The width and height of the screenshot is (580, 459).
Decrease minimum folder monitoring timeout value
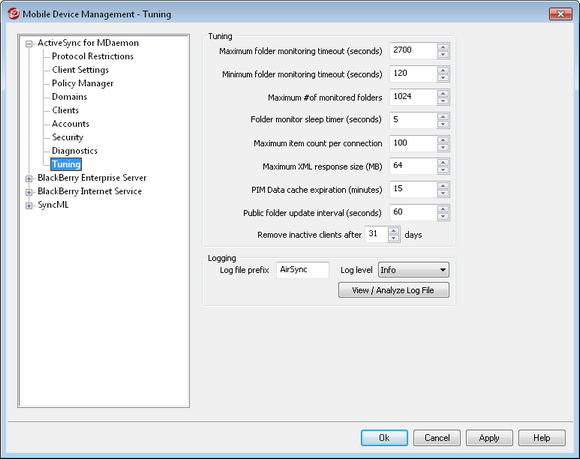[443, 78]
